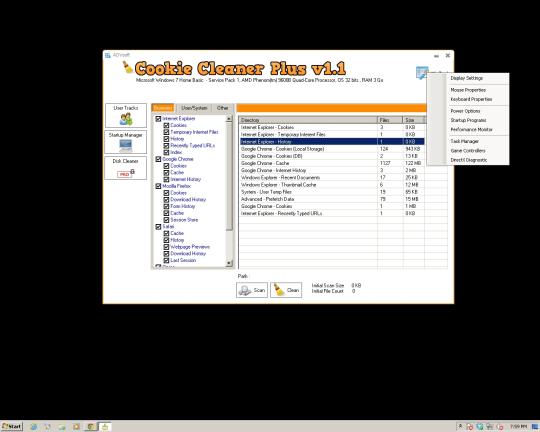Choose Task Manager from the menu
Image resolution: width=540 pixels, height=432 pixels.
(465, 141)
